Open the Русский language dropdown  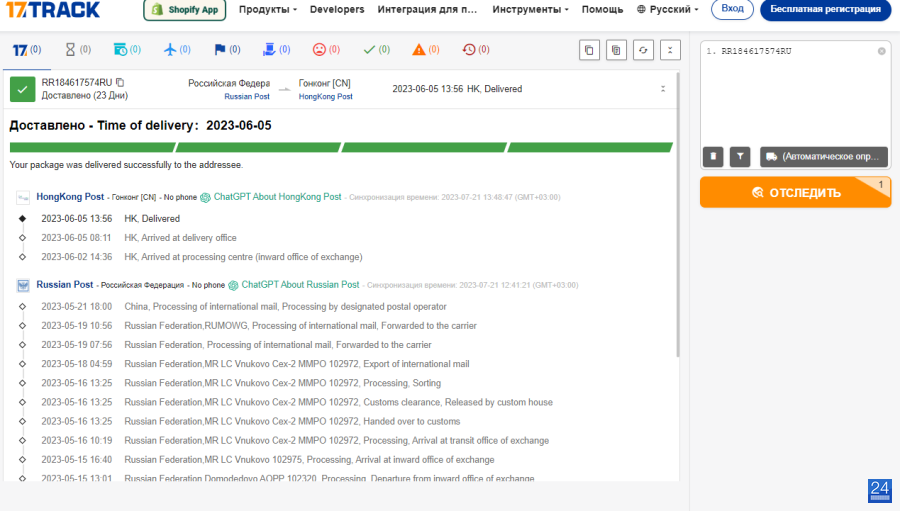[x=668, y=10]
